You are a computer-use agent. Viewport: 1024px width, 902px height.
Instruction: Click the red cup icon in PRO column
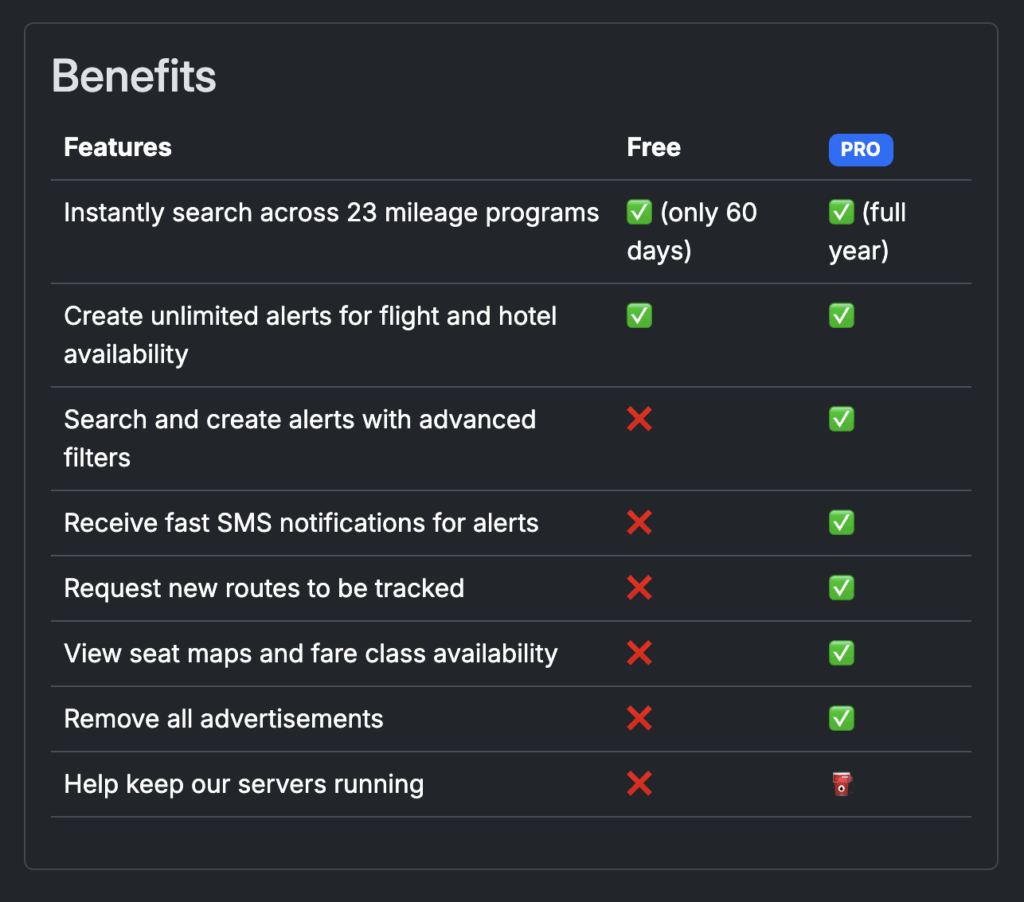[842, 783]
